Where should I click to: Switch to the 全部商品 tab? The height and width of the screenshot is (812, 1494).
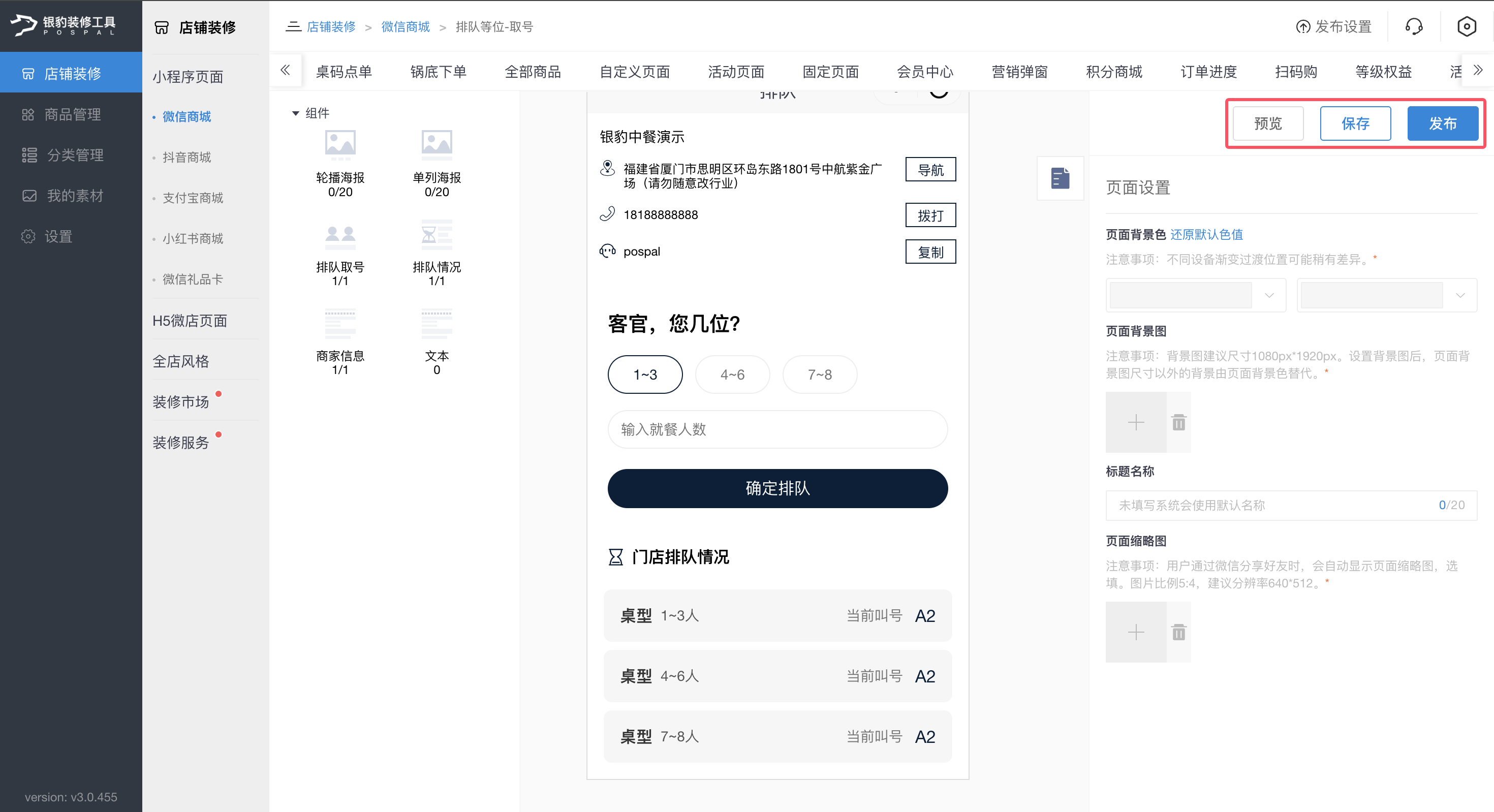coord(533,71)
